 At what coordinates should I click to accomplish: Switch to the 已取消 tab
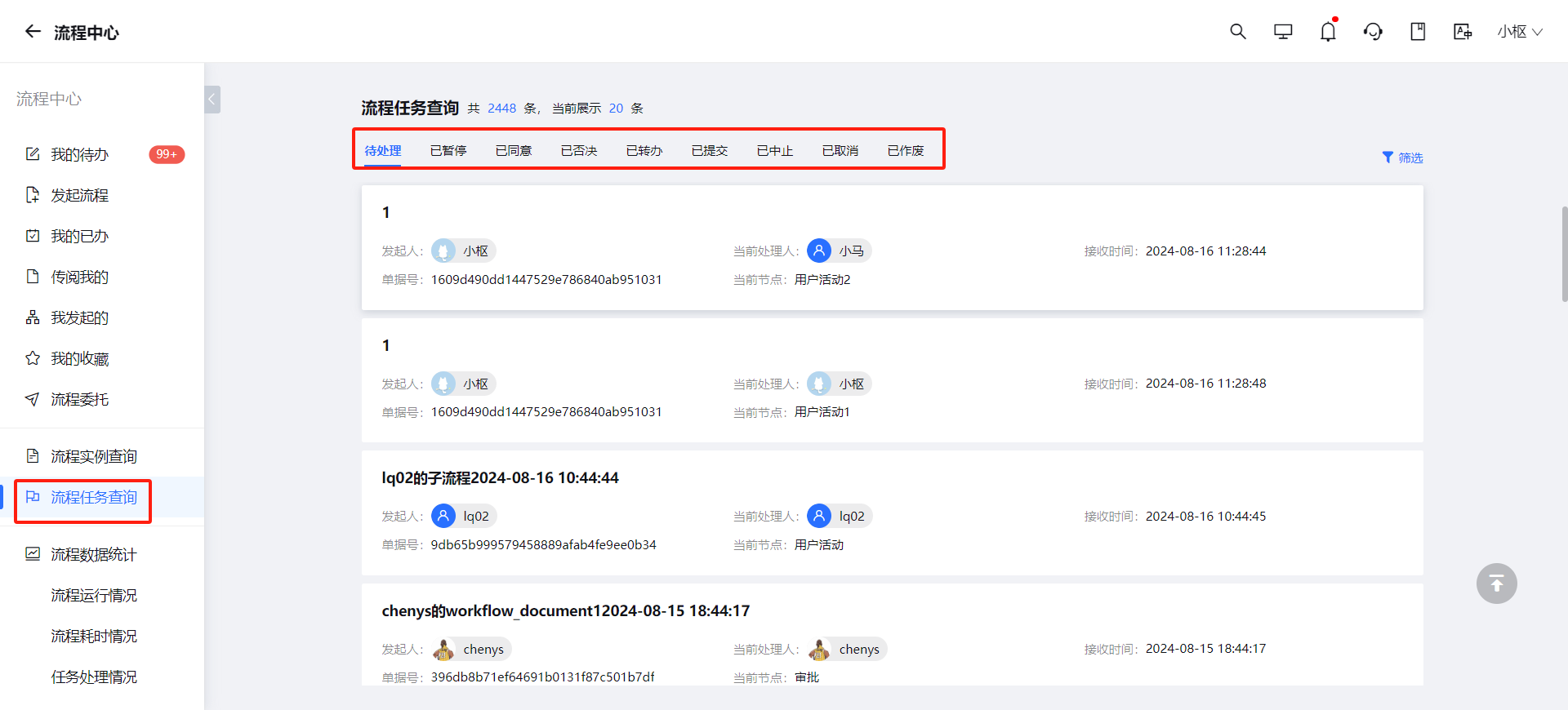point(840,151)
